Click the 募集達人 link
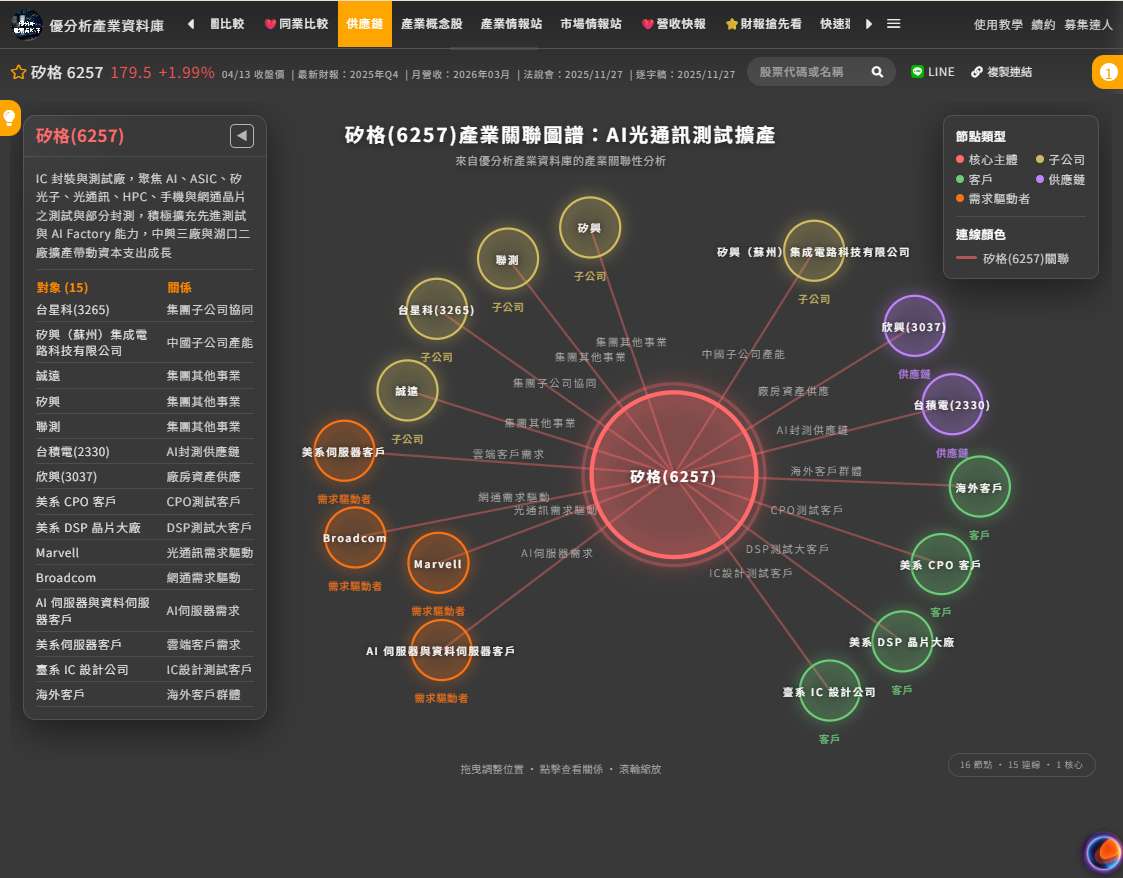Image resolution: width=1123 pixels, height=878 pixels. (x=1088, y=24)
